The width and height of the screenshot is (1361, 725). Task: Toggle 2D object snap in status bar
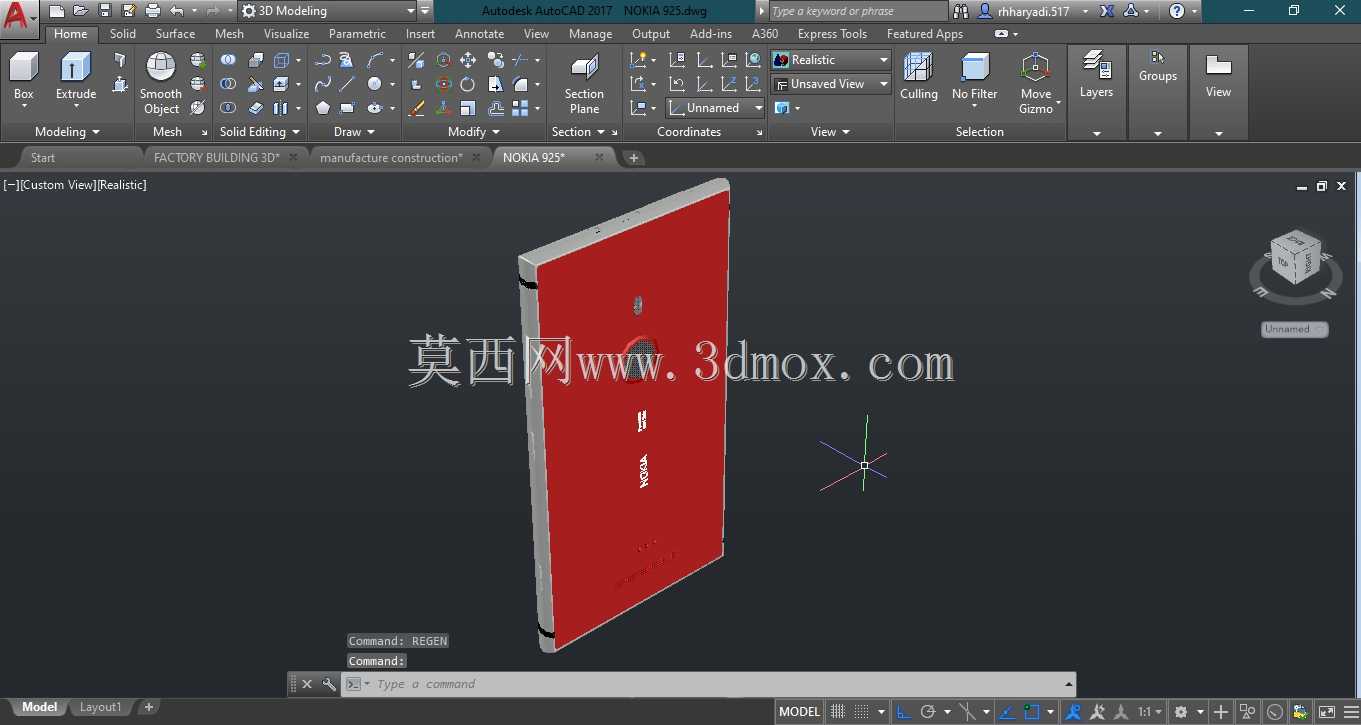pos(1032,712)
